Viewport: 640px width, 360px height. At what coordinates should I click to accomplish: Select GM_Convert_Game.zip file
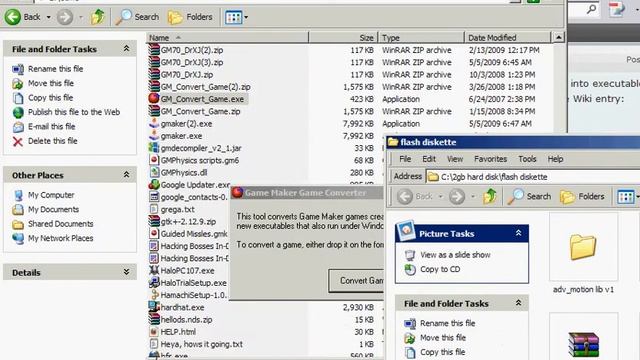(x=200, y=111)
